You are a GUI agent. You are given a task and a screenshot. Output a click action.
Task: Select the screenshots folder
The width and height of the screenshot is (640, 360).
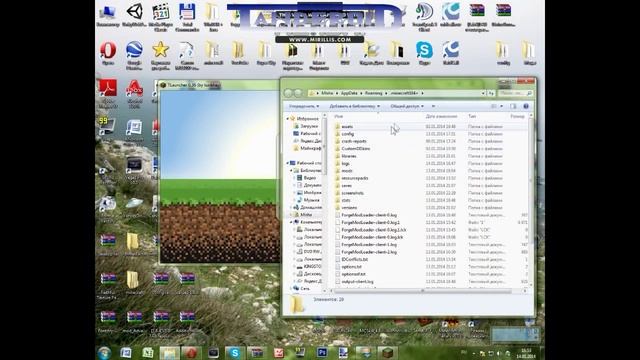[x=352, y=193]
